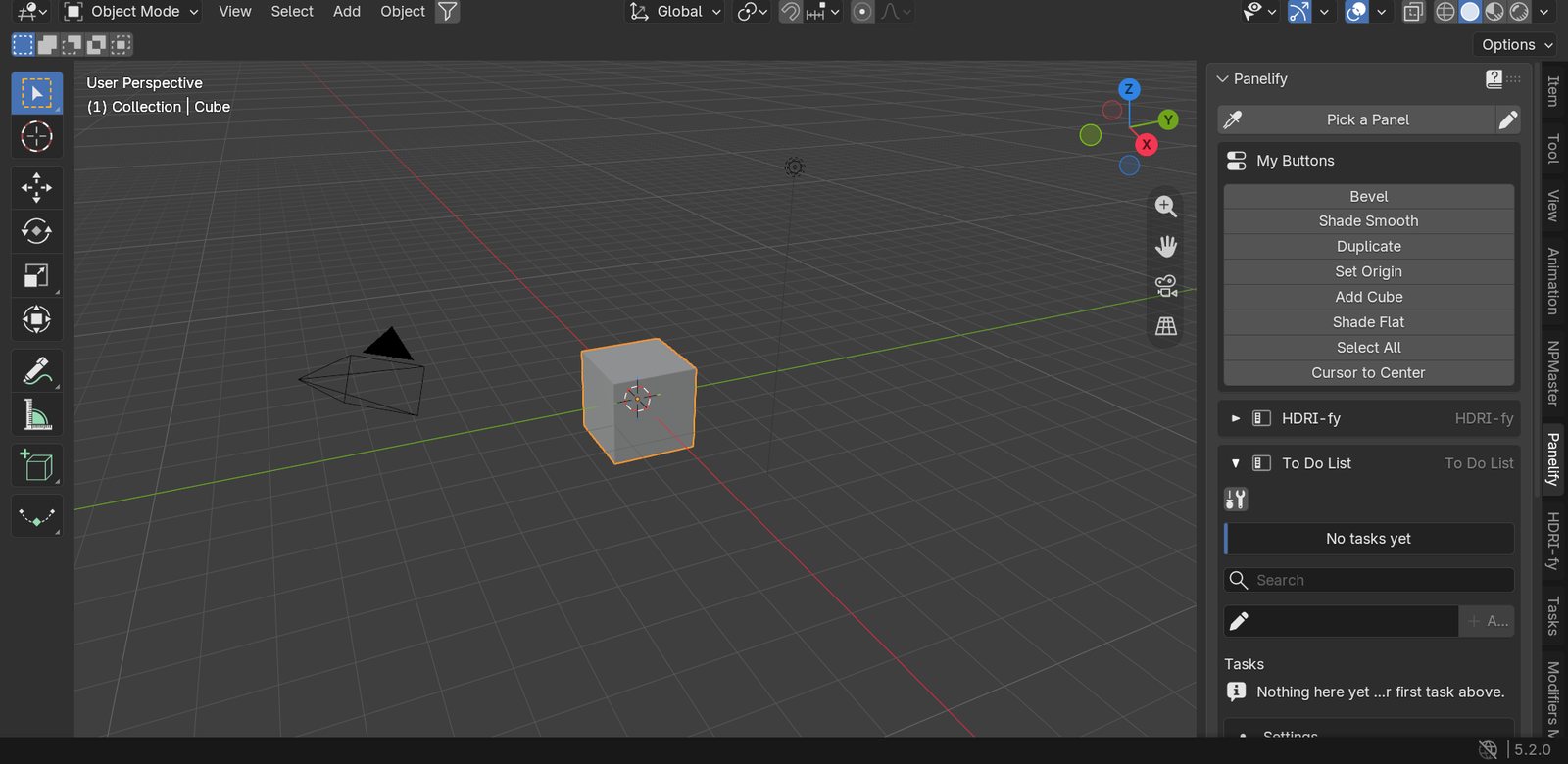Image resolution: width=1568 pixels, height=764 pixels.
Task: Set selection mode to Intersect
Action: pyautogui.click(x=121, y=44)
